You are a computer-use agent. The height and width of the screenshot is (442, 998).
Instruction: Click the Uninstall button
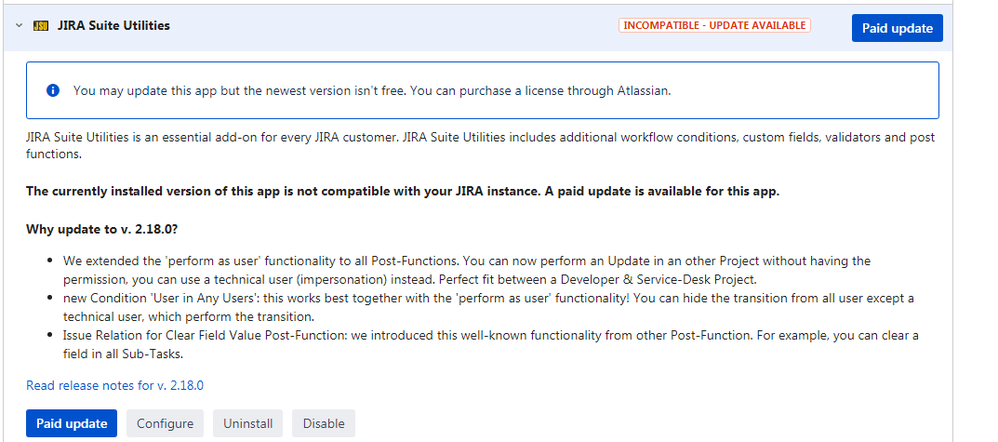point(248,424)
